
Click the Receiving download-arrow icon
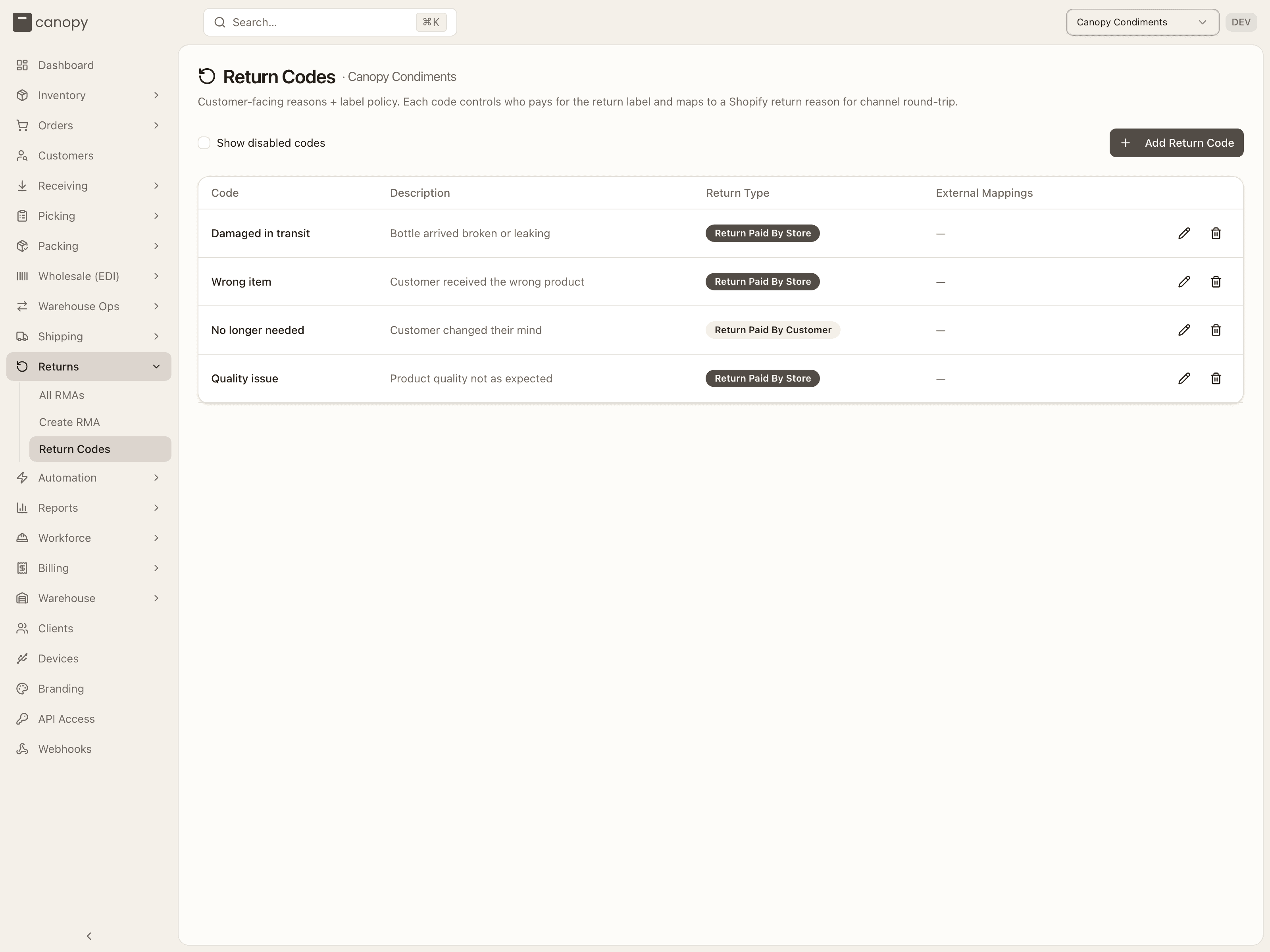pos(22,186)
